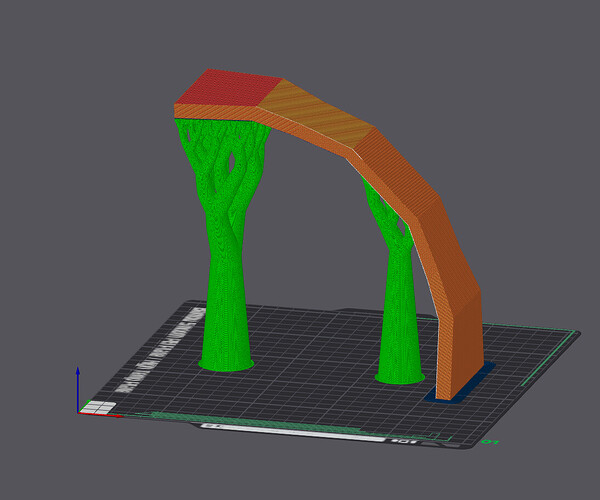Click the red top surface of the arch
Image resolution: width=600 pixels, height=500 pixels.
coord(229,89)
